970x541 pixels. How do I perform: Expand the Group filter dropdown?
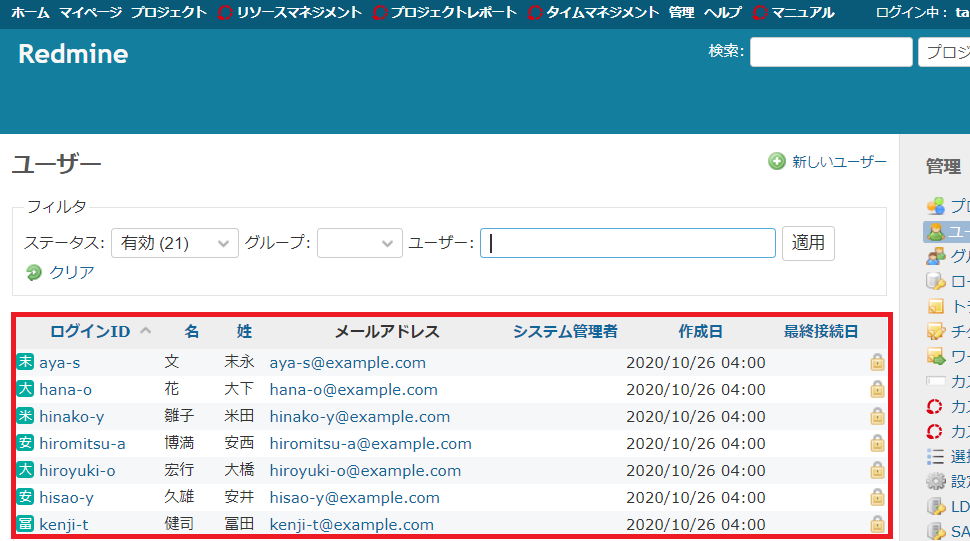[x=359, y=243]
